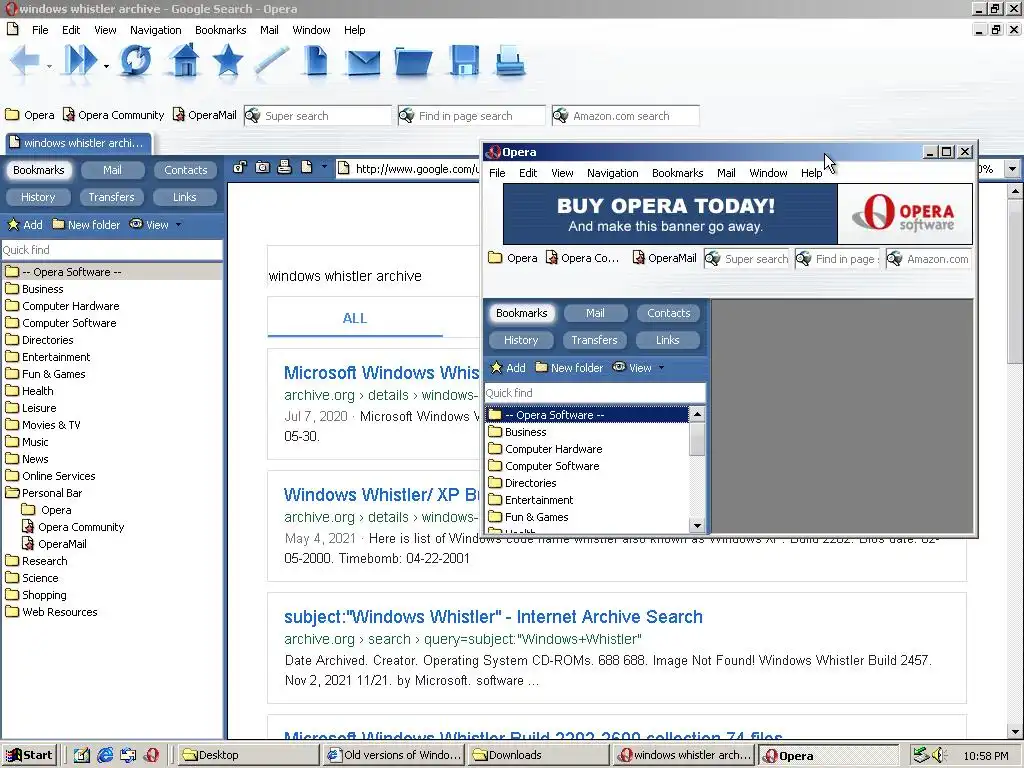Viewport: 1024px width, 768px height.
Task: Click the wand toolbar icon
Action: click(x=272, y=61)
